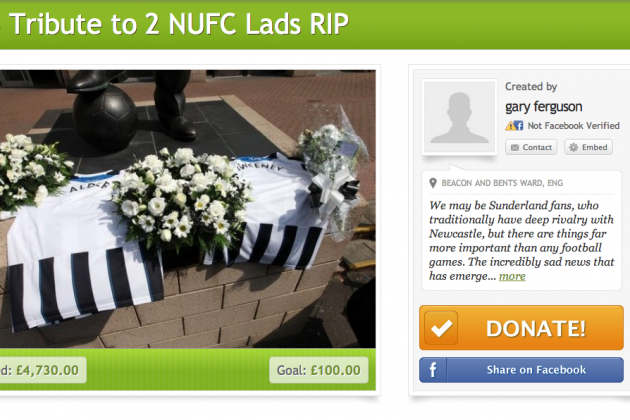
Task: Click the tribute photo of shirts and flowers
Action: [188, 209]
